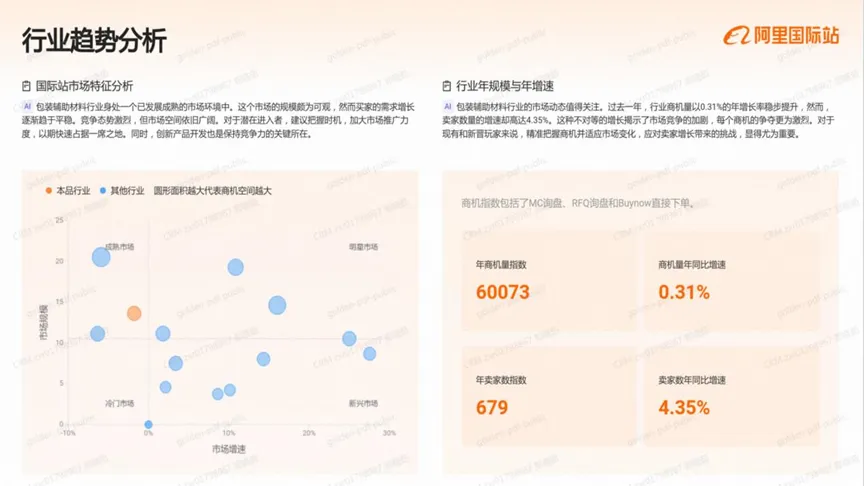Click the clipboard icon beside 国际站市场特征分析
864x486 pixels.
click(x=26, y=86)
